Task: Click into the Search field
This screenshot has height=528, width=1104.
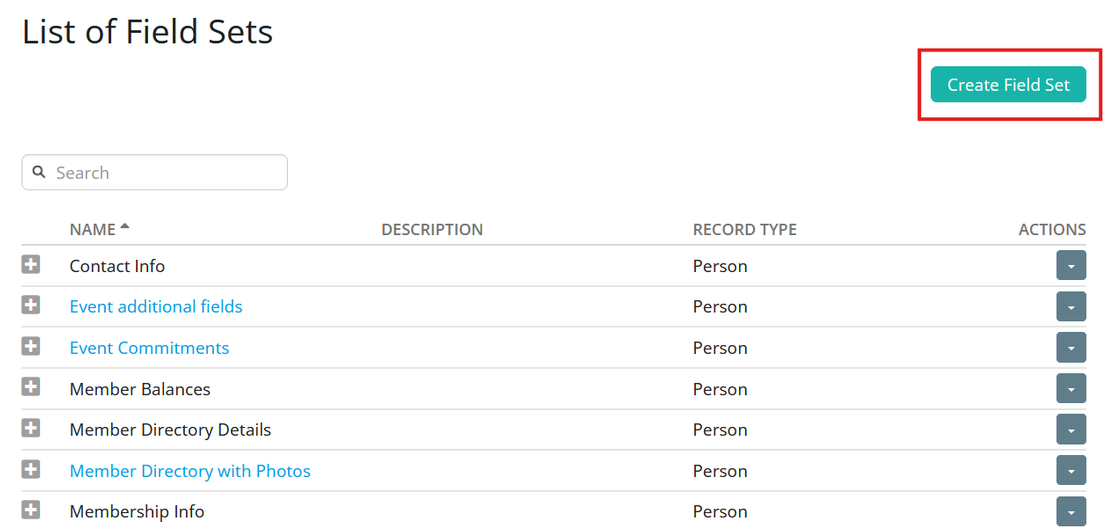Action: [155, 172]
